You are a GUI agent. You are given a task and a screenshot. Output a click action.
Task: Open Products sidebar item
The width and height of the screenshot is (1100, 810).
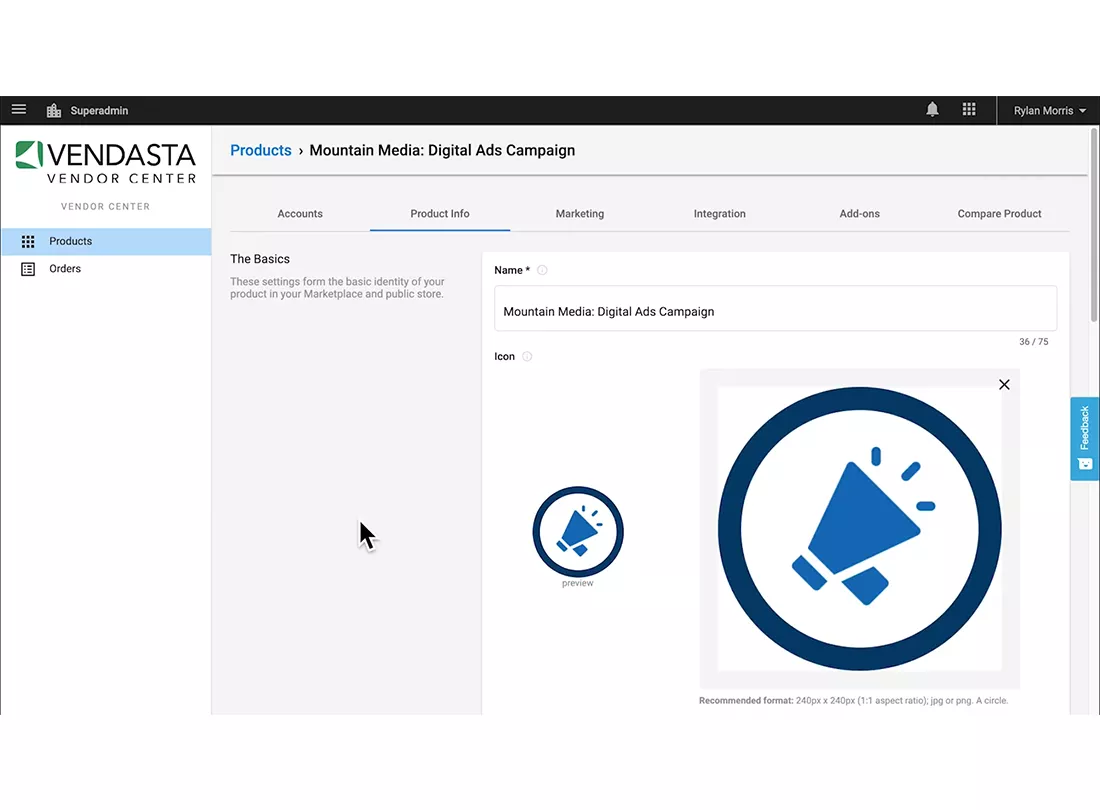[x=106, y=241]
